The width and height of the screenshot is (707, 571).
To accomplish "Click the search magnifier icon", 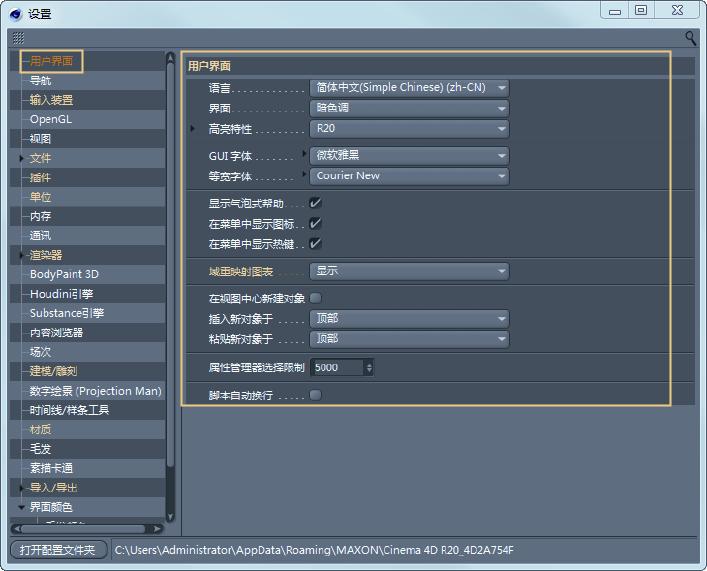I will click(x=690, y=38).
